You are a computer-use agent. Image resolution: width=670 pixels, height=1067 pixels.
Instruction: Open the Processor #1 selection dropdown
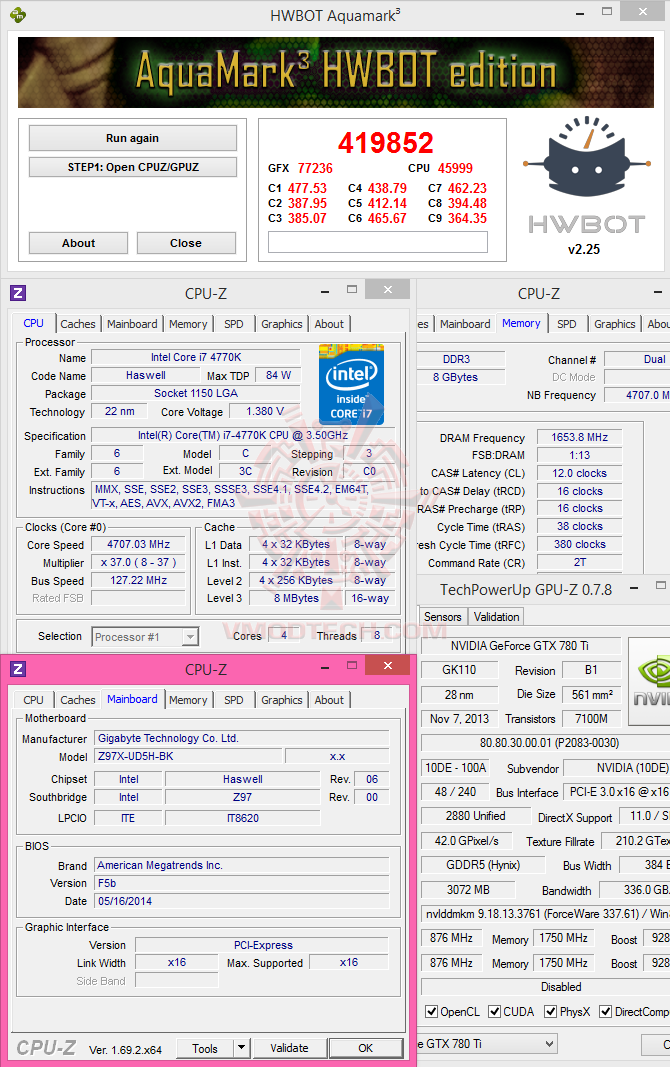click(190, 637)
